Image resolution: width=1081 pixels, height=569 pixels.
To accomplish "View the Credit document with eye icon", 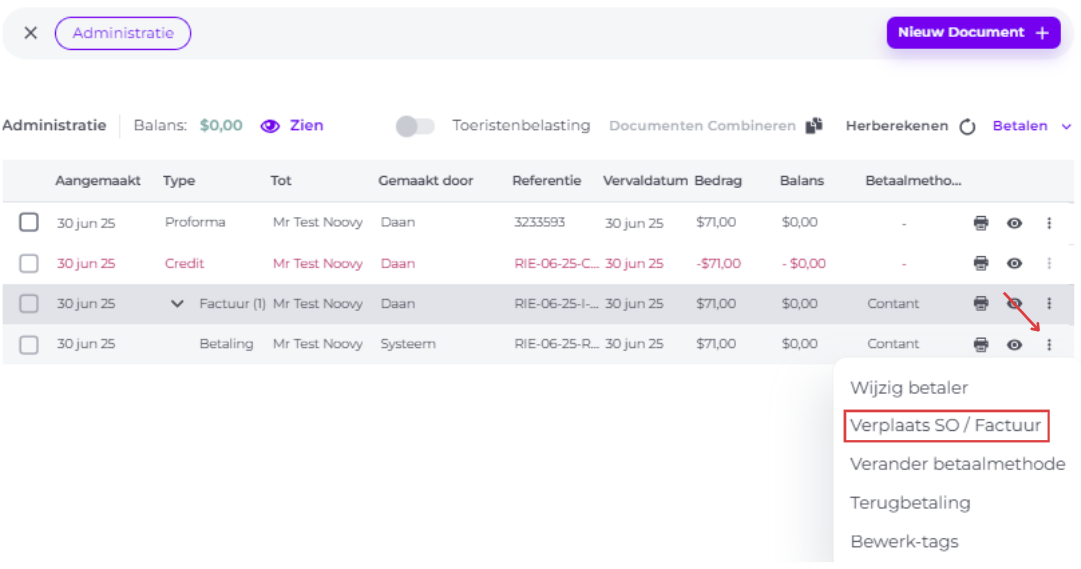I will pyautogui.click(x=1014, y=263).
